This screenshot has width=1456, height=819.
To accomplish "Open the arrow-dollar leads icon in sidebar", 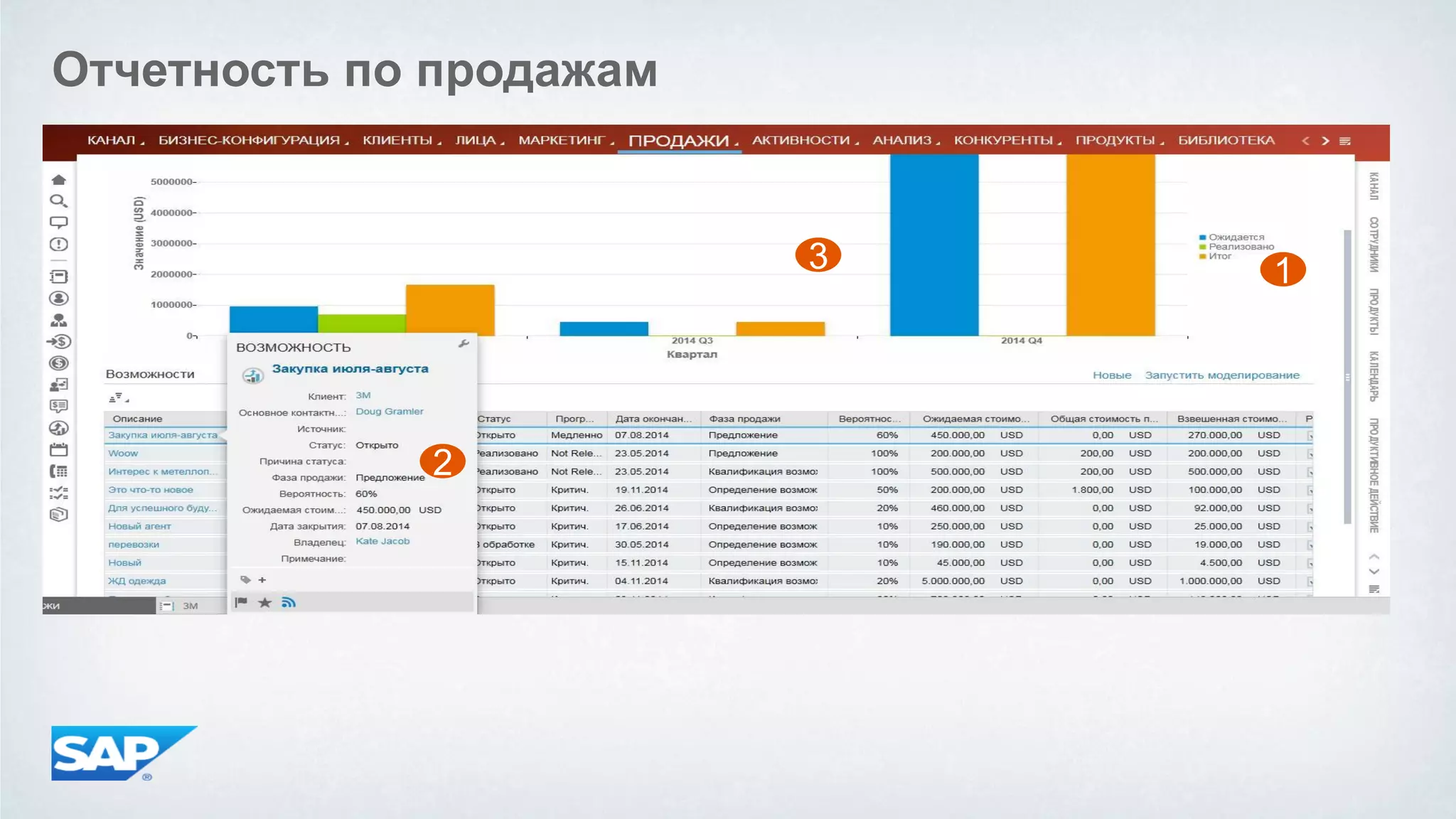I will [x=59, y=341].
